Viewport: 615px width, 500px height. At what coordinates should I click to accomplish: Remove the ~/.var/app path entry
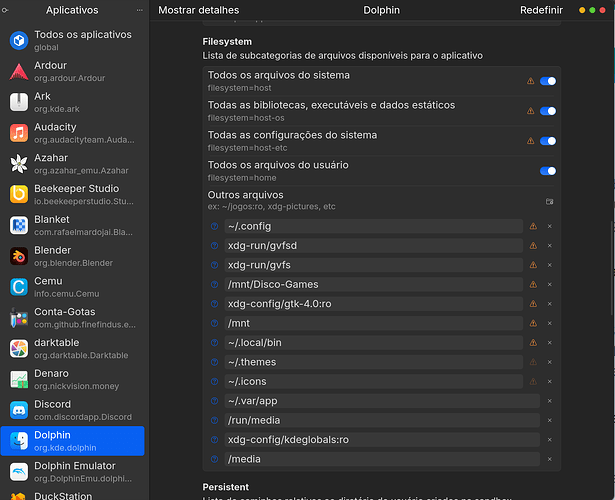click(x=549, y=401)
